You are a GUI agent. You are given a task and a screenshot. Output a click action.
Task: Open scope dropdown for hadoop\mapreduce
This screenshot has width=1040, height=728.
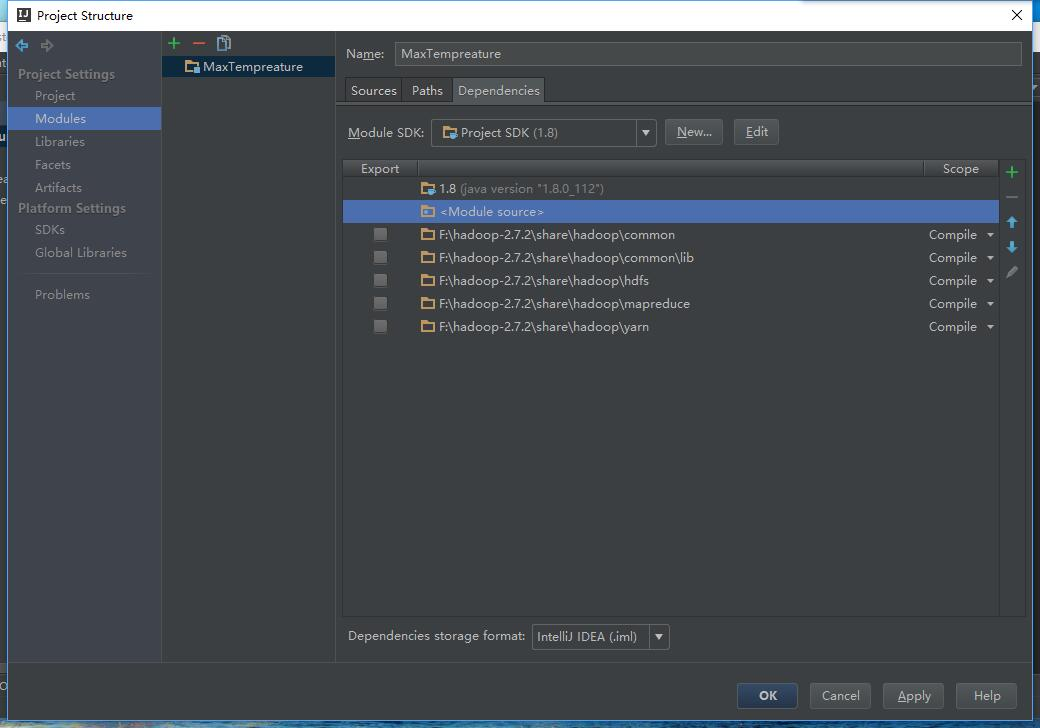click(x=990, y=304)
